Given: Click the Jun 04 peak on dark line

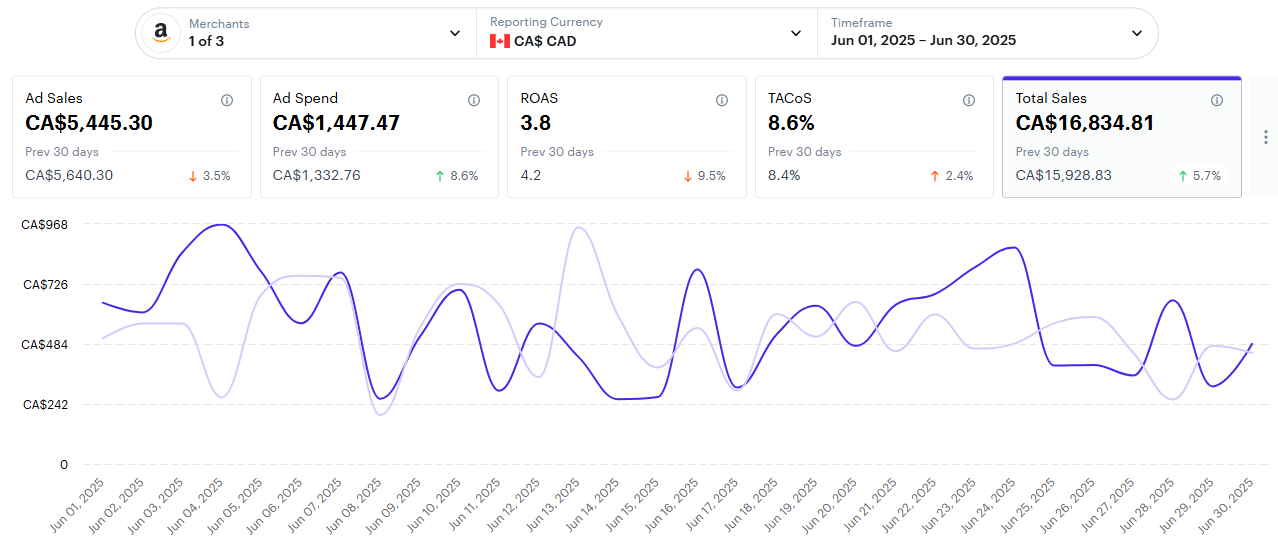Looking at the screenshot, I should point(220,225).
